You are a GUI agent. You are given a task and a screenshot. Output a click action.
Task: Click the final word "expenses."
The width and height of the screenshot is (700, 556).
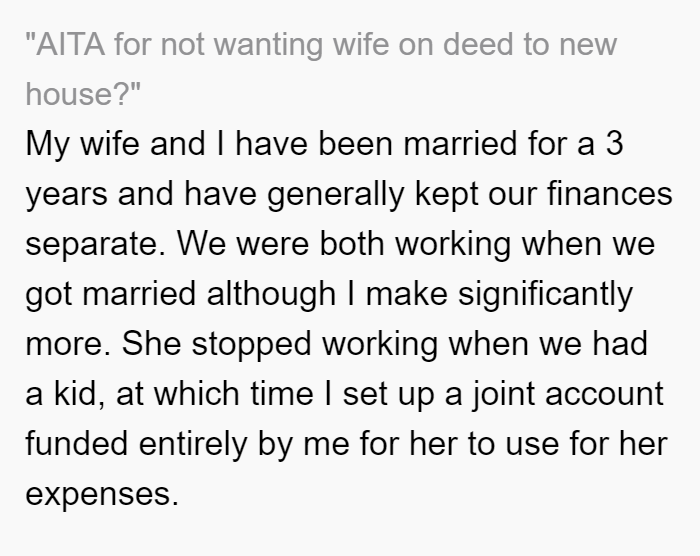[x=102, y=495]
